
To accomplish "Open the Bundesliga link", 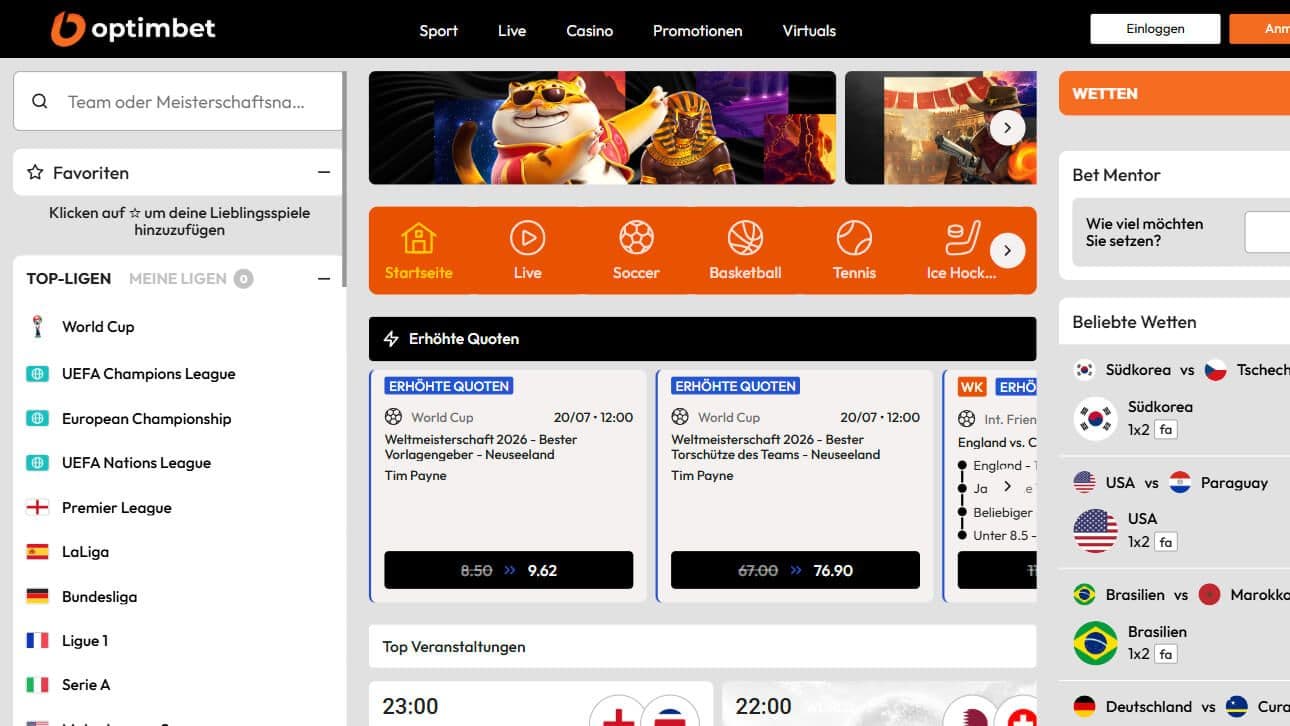I will point(99,597).
